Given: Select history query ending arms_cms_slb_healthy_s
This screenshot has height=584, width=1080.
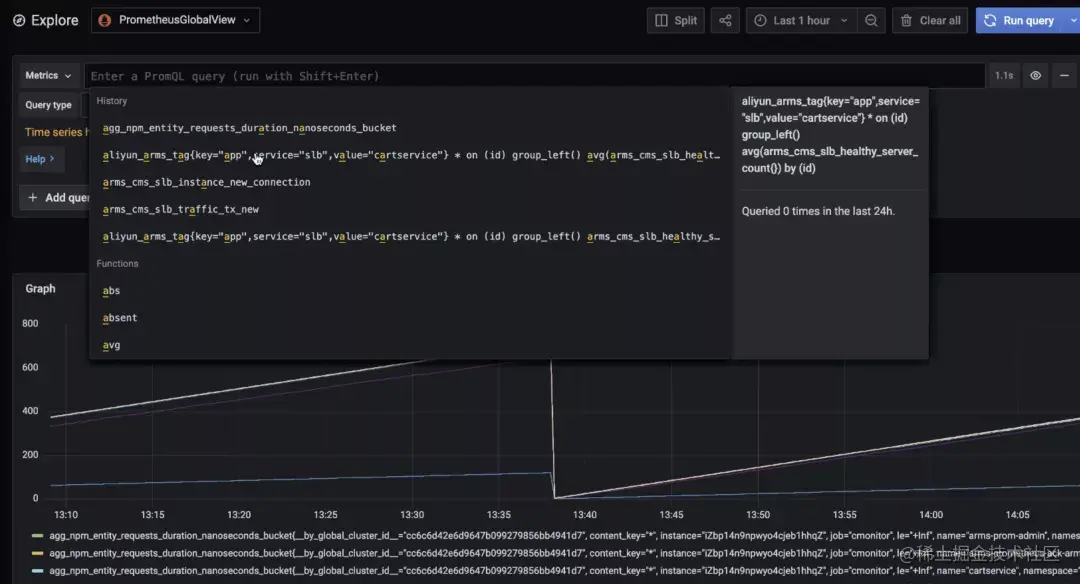Looking at the screenshot, I should (411, 236).
